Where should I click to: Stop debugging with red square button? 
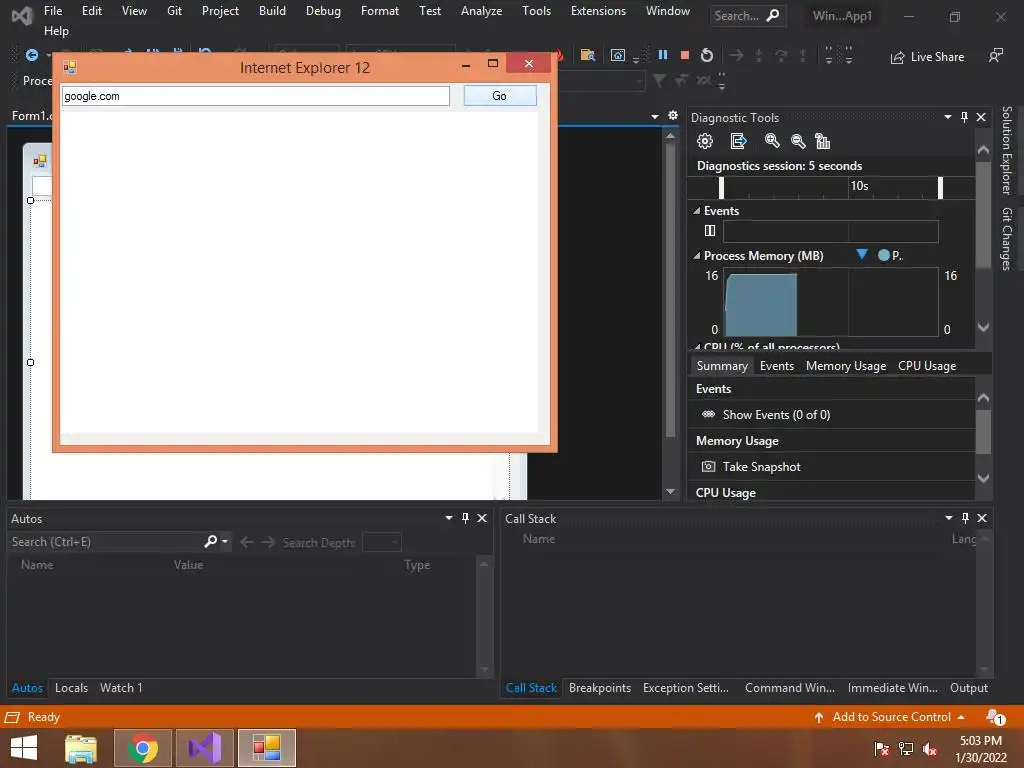pos(684,56)
